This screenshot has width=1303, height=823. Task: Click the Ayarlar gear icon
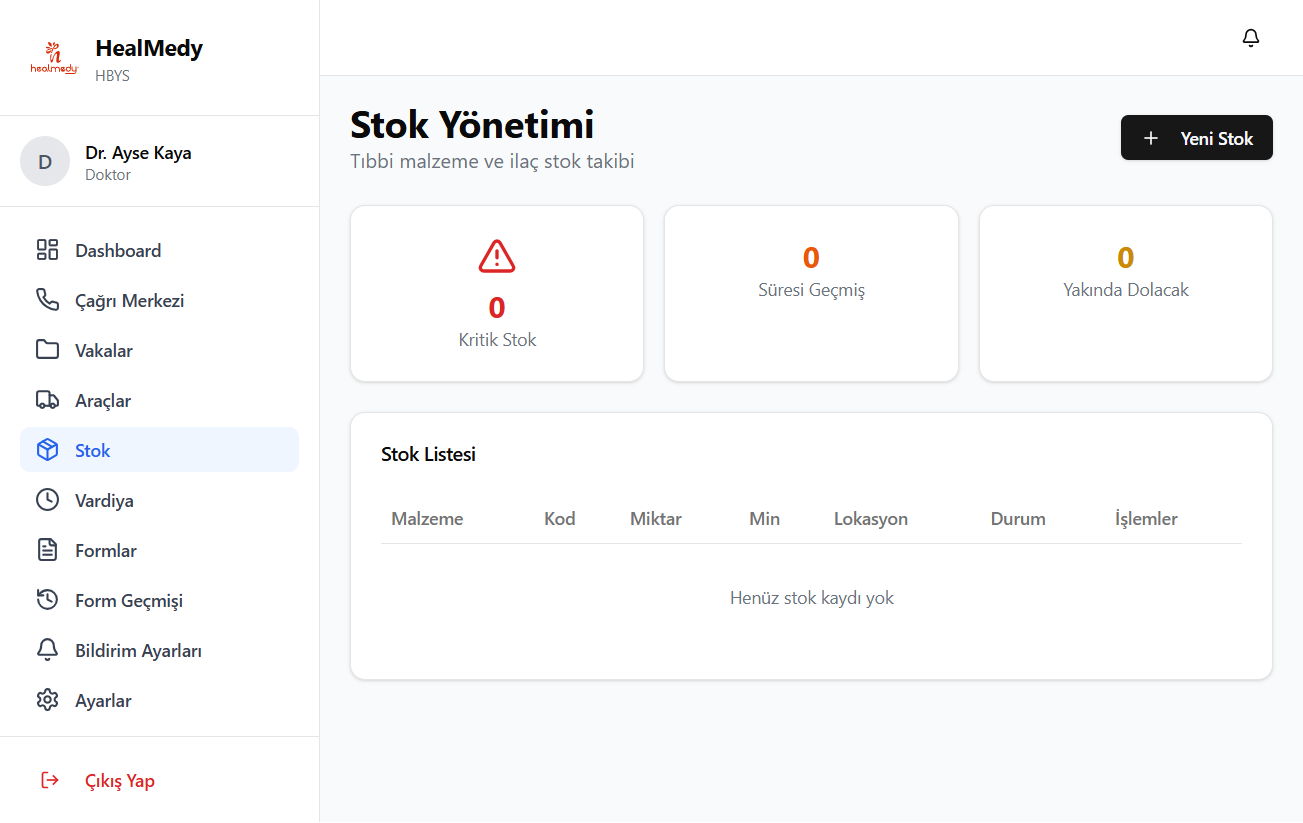pos(47,699)
